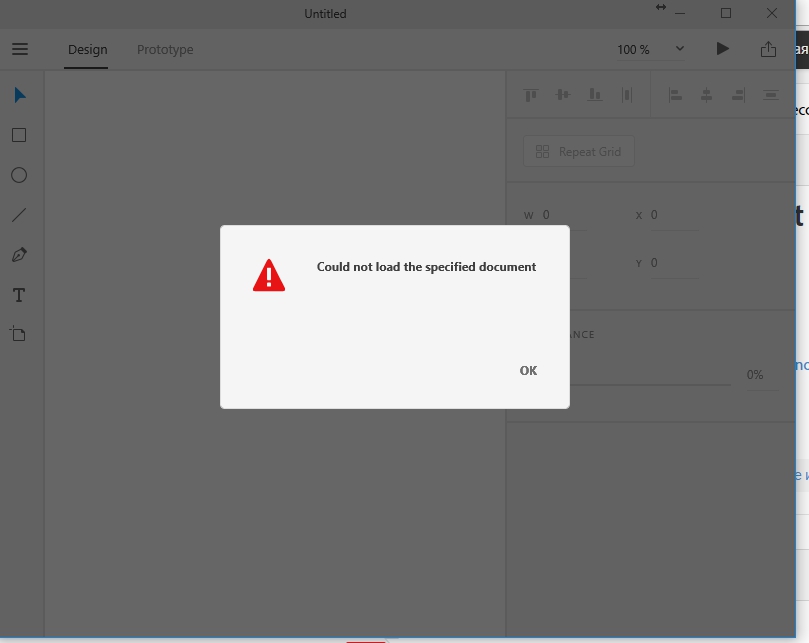The height and width of the screenshot is (643, 809).
Task: Choose the Select arrow tool
Action: click(19, 95)
